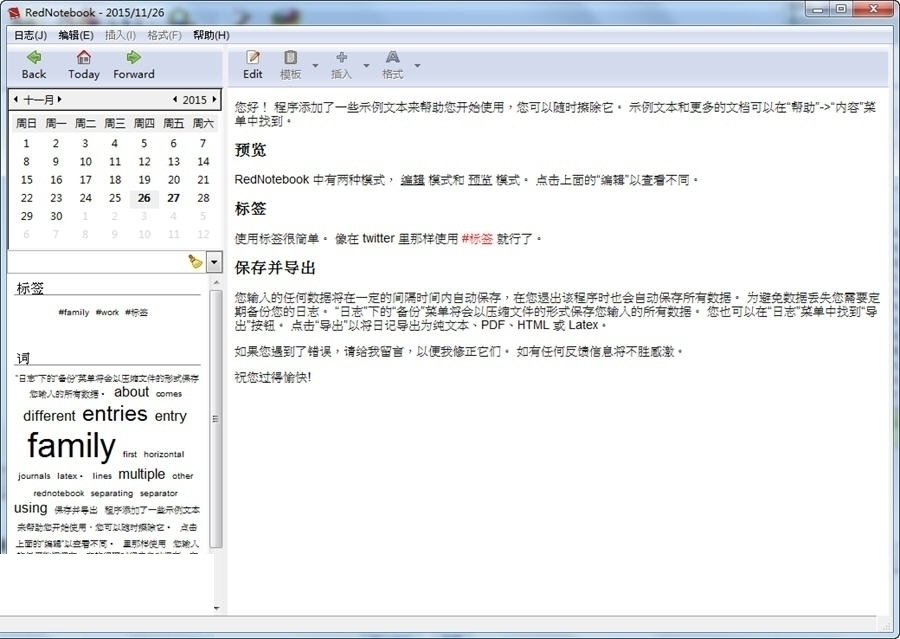Open the 日志(J) menu

[30, 36]
